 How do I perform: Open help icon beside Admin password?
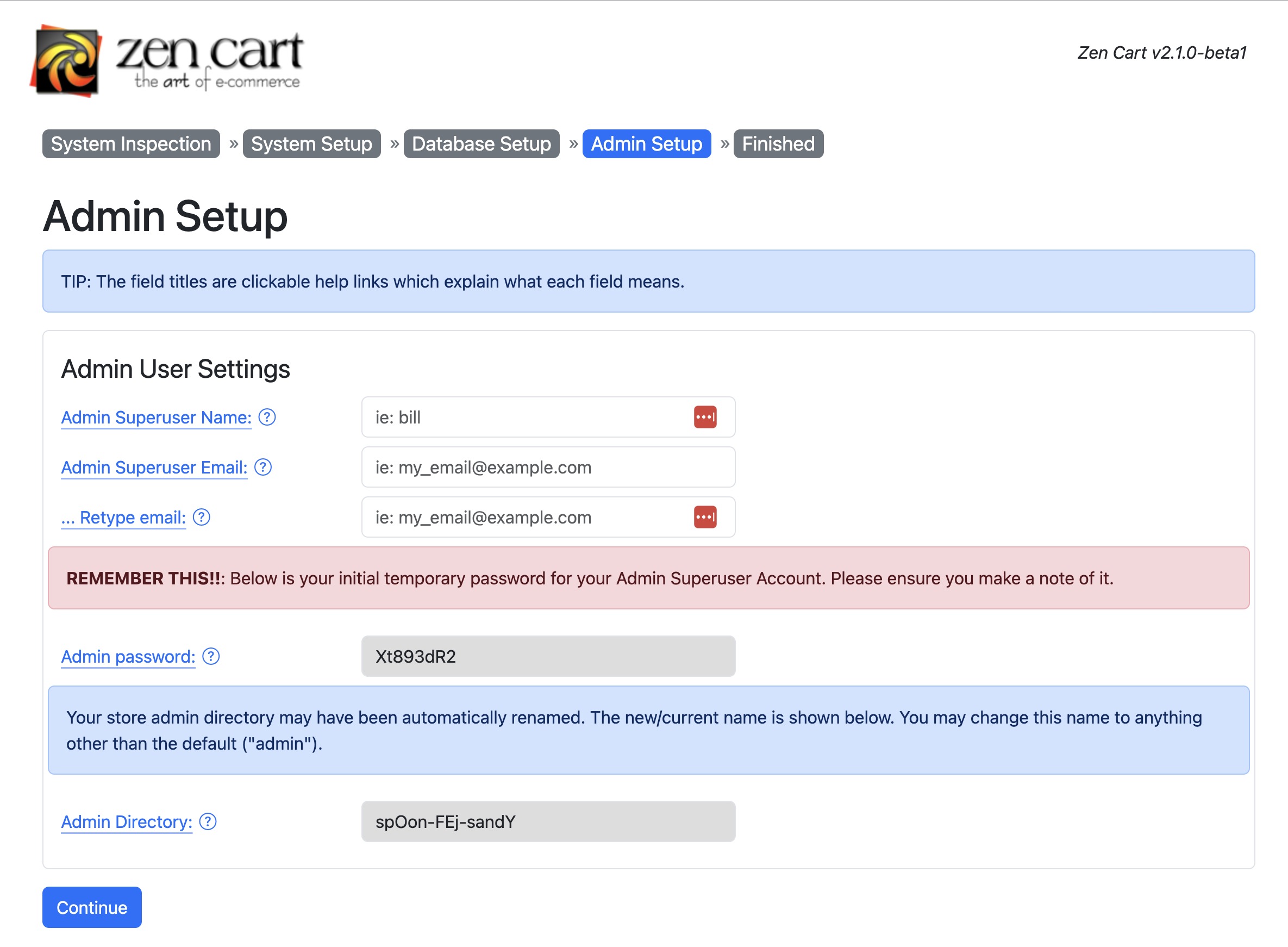tap(211, 656)
